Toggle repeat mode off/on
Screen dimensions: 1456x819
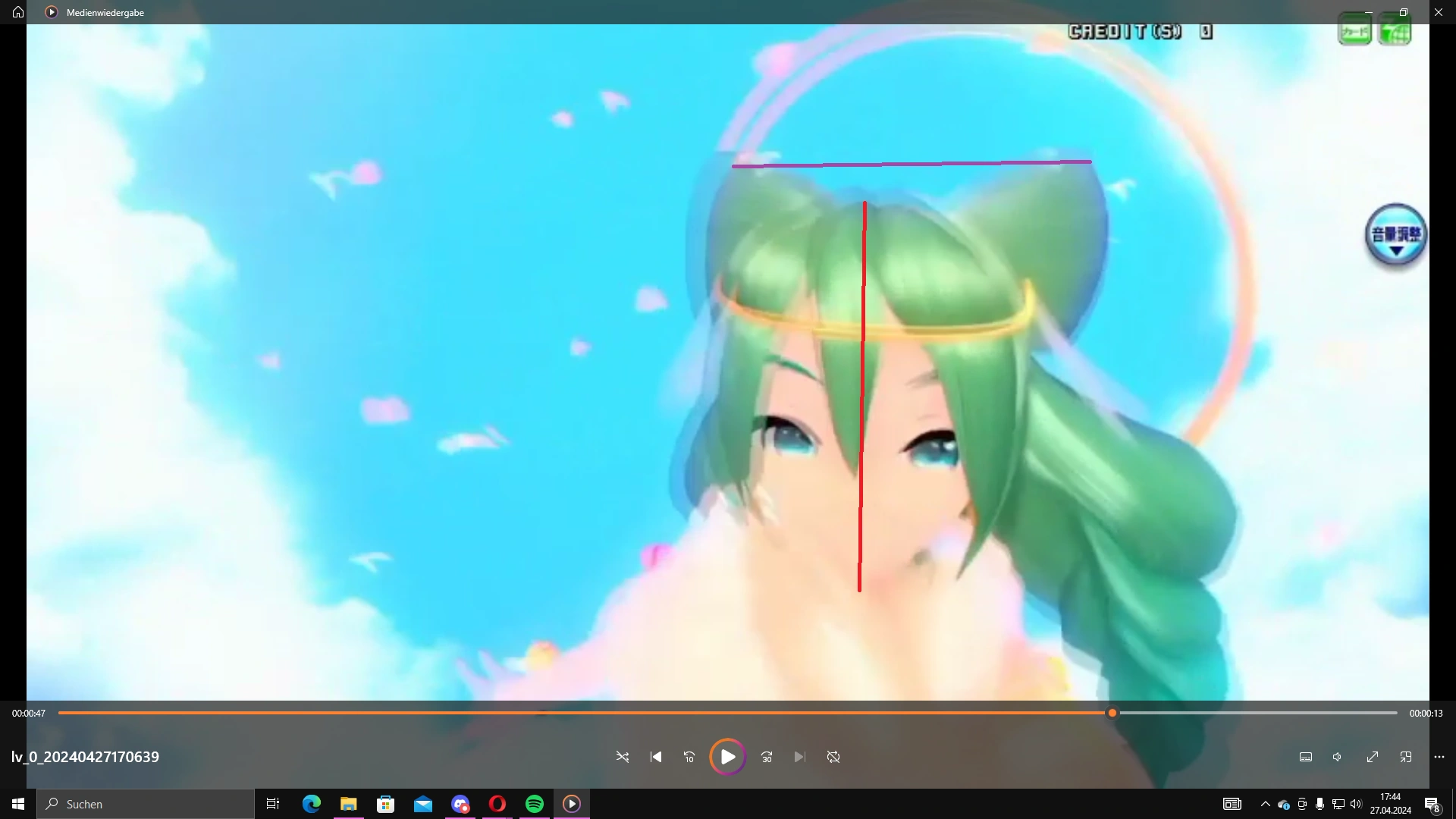(833, 757)
